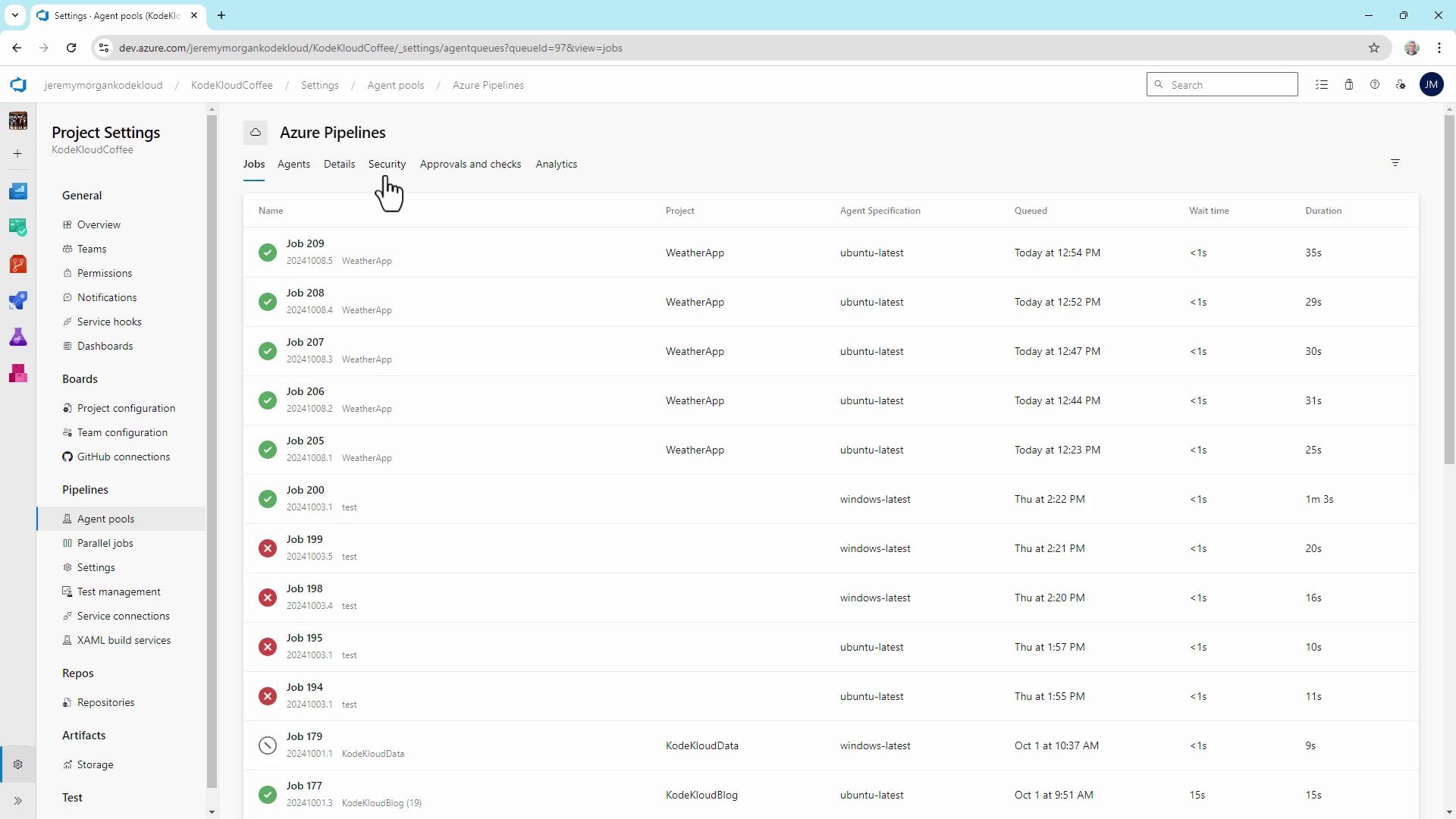
Task: Click the filter icon above jobs table
Action: click(x=1395, y=163)
